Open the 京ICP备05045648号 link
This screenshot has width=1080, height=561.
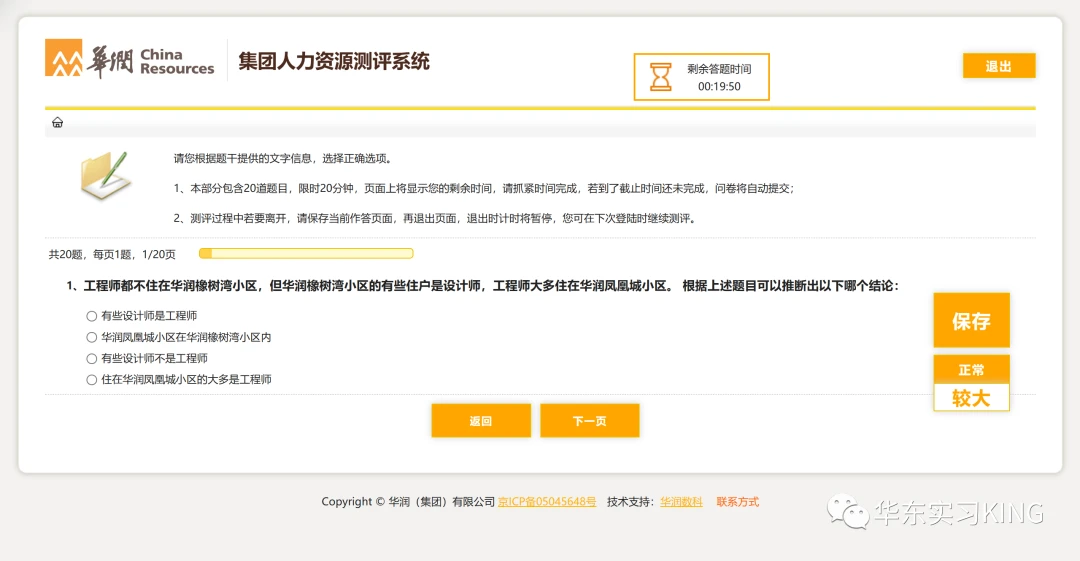[x=547, y=502]
